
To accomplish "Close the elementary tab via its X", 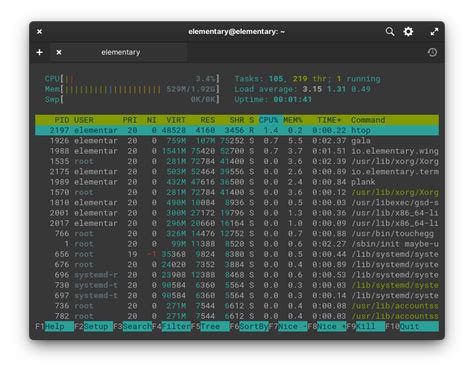I will 59,52.
